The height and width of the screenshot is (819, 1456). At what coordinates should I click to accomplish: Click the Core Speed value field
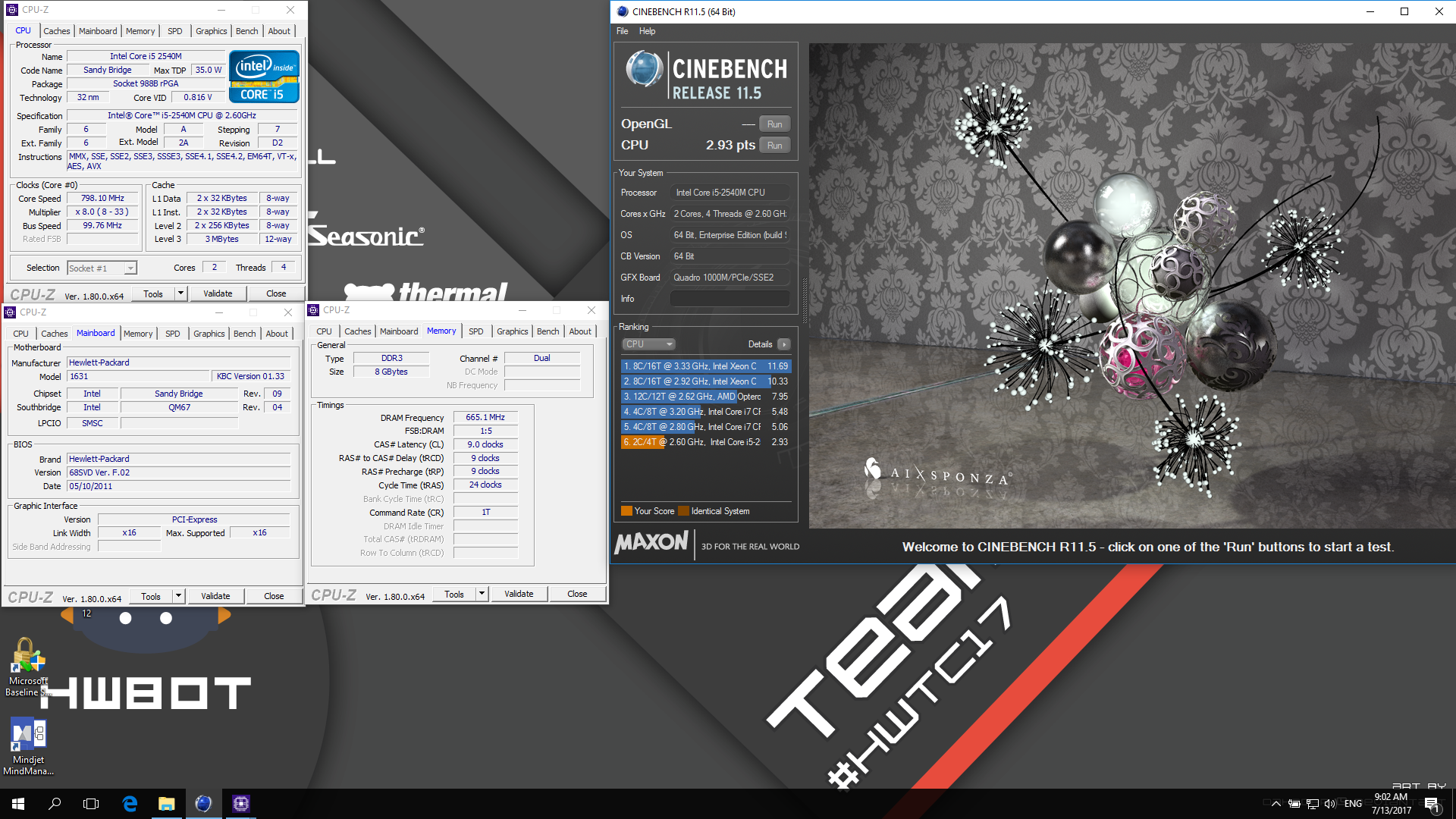pyautogui.click(x=102, y=199)
